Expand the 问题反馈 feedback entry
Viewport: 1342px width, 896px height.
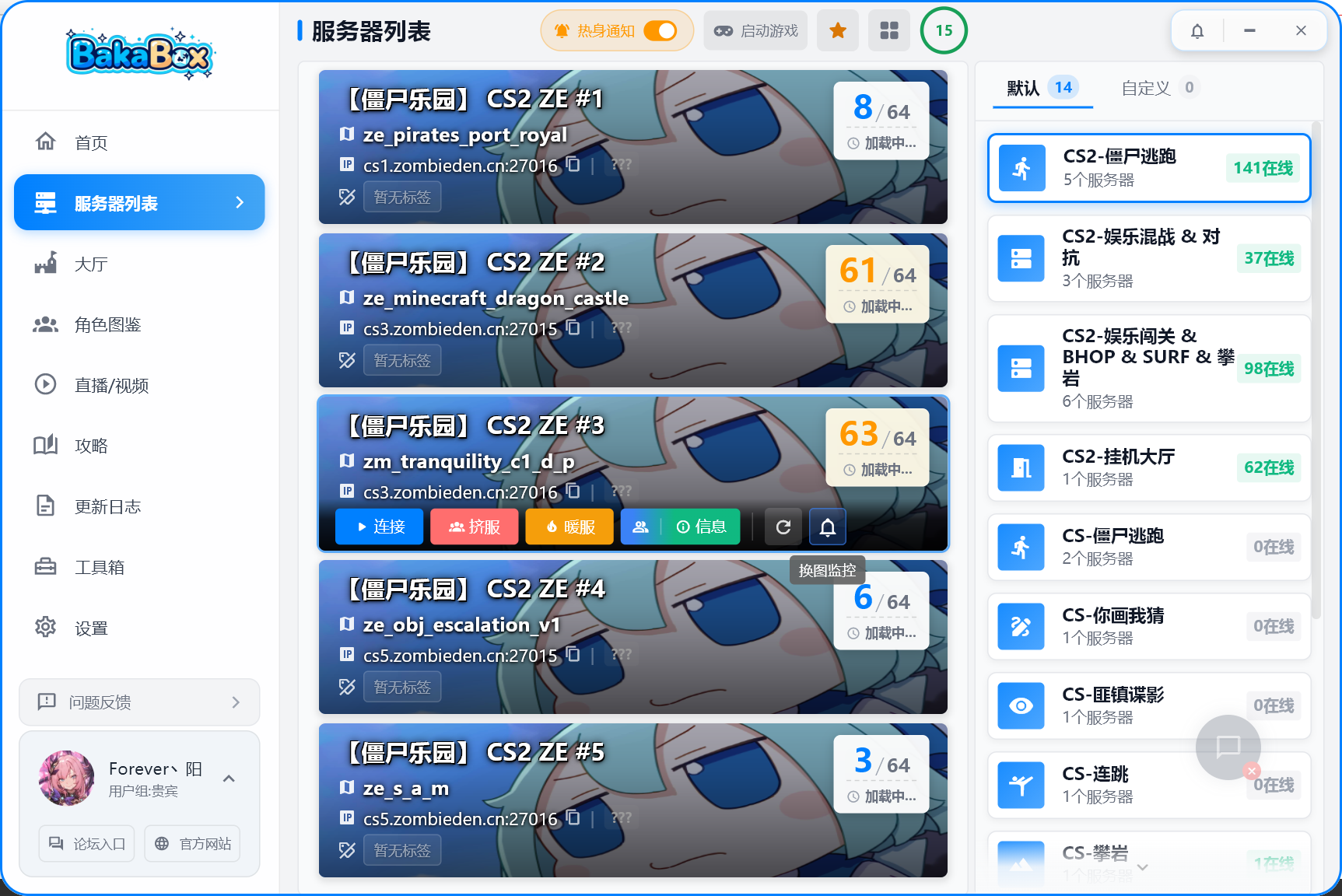139,702
